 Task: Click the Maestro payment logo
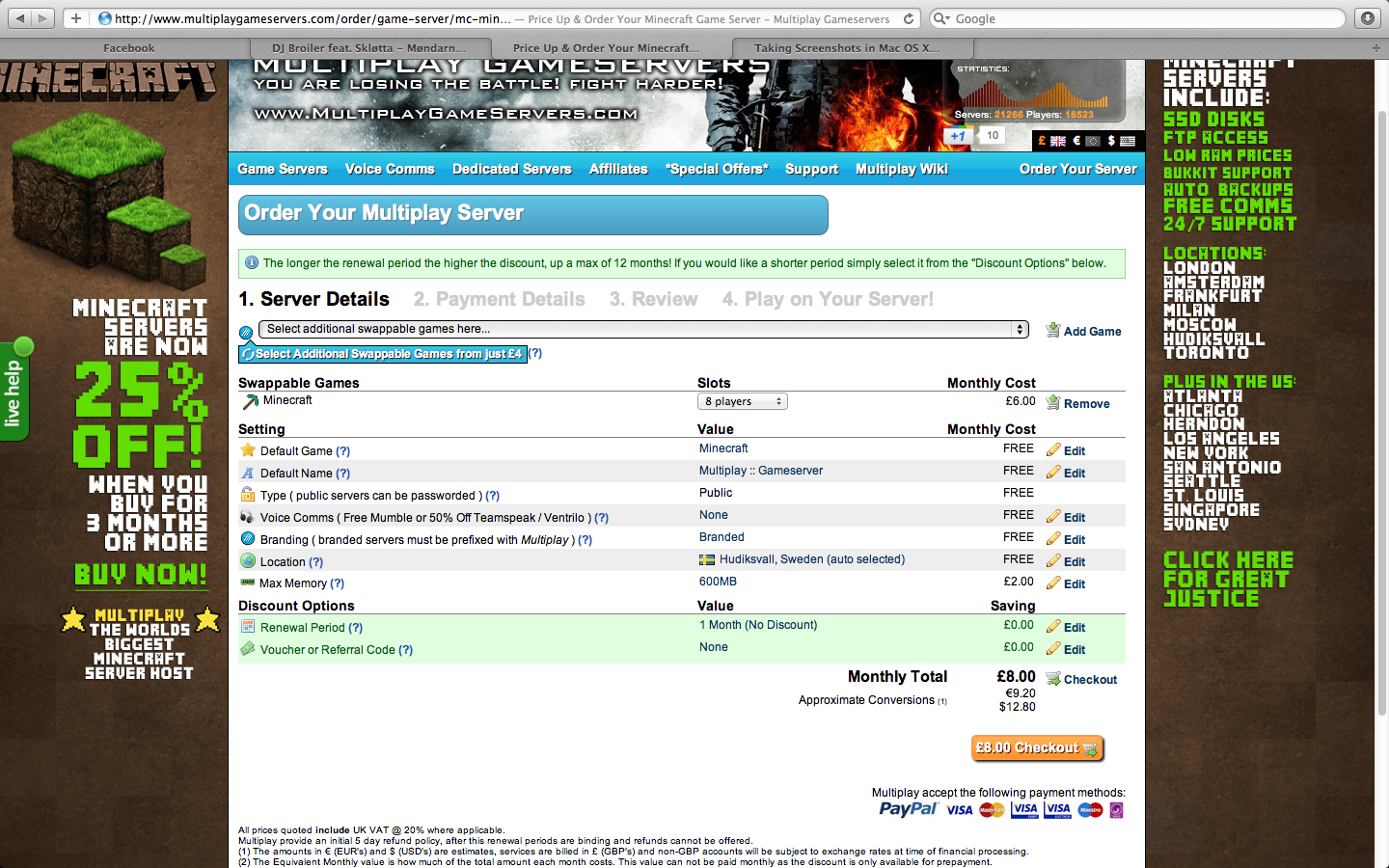pos(1090,810)
